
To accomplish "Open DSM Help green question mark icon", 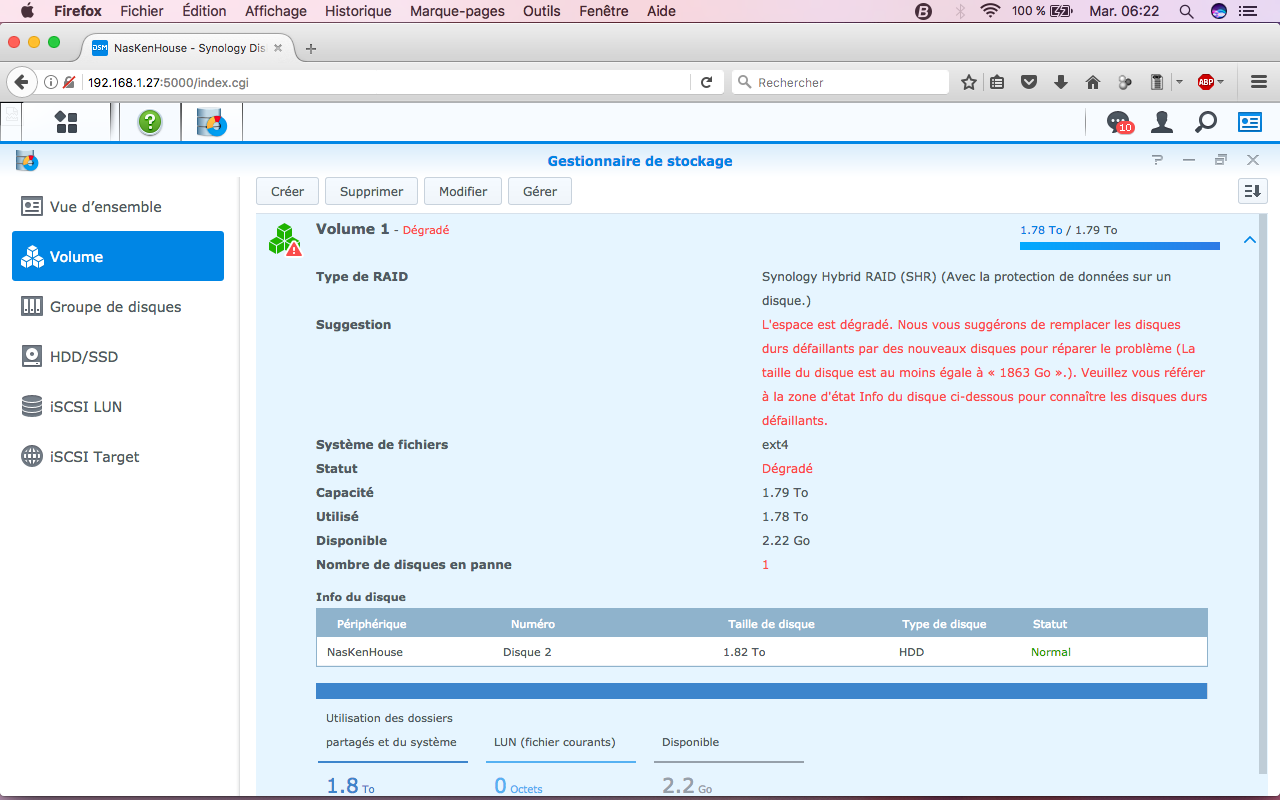I will [x=150, y=122].
